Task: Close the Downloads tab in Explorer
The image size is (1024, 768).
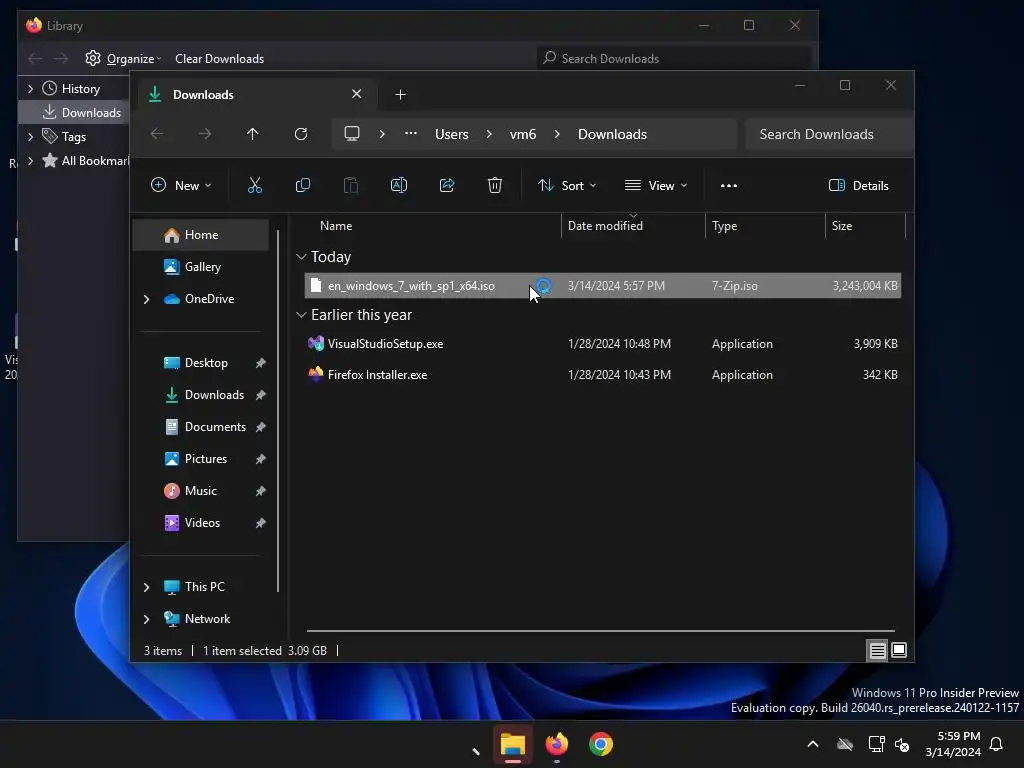Action: point(357,94)
